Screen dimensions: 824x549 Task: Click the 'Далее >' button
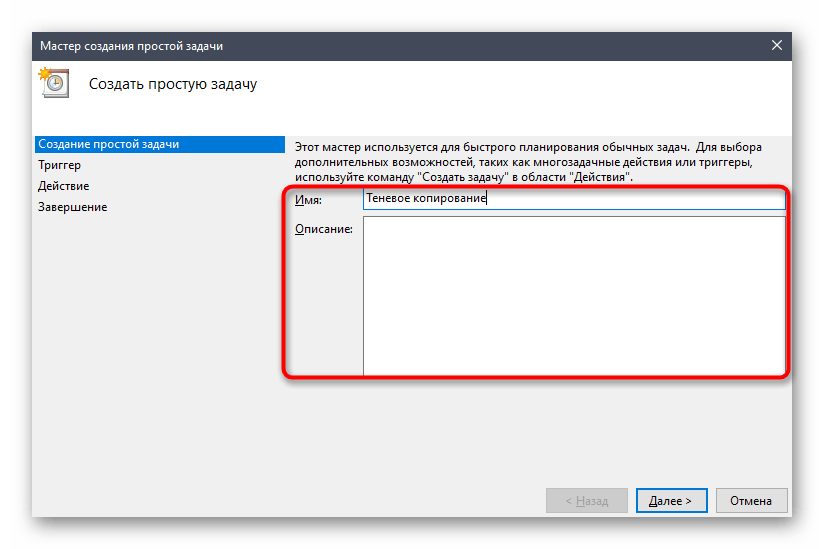pyautogui.click(x=671, y=501)
